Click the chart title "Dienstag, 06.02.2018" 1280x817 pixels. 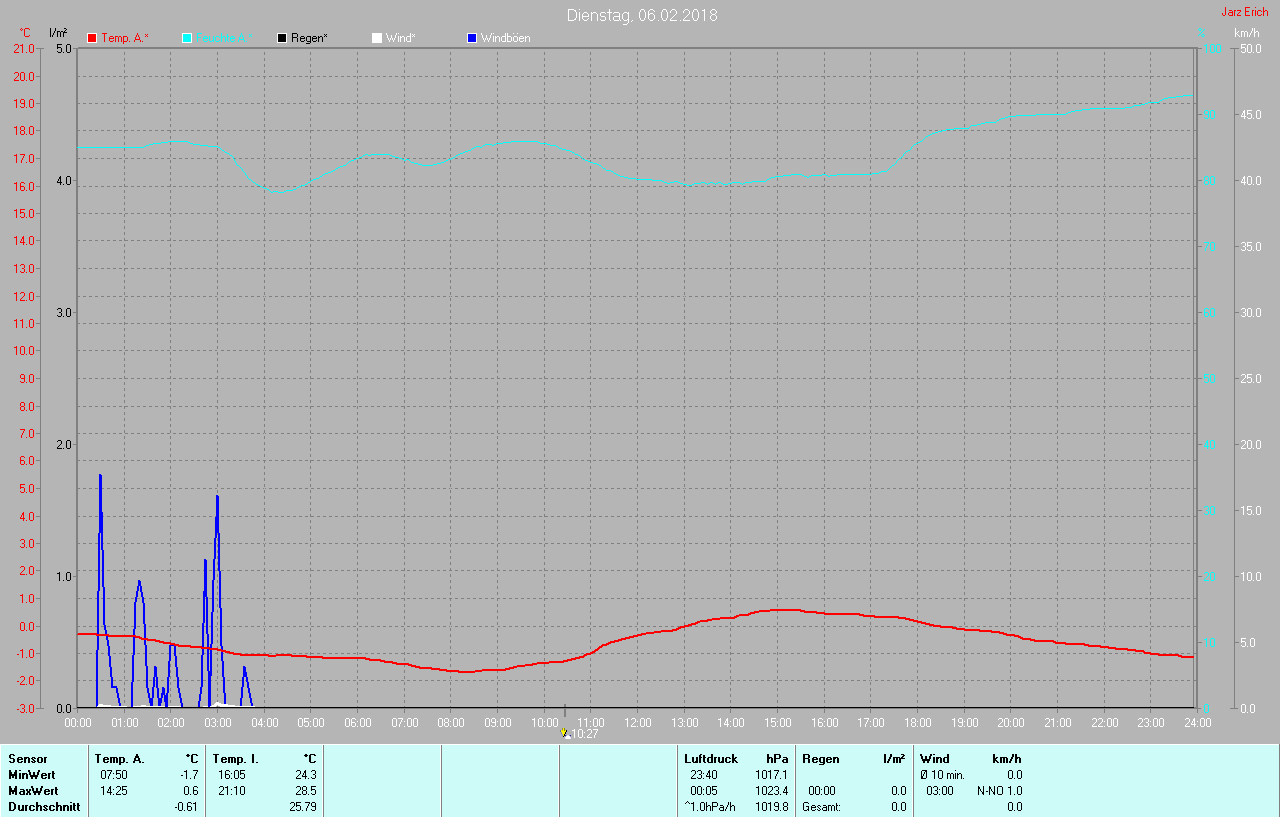pyautogui.click(x=642, y=15)
